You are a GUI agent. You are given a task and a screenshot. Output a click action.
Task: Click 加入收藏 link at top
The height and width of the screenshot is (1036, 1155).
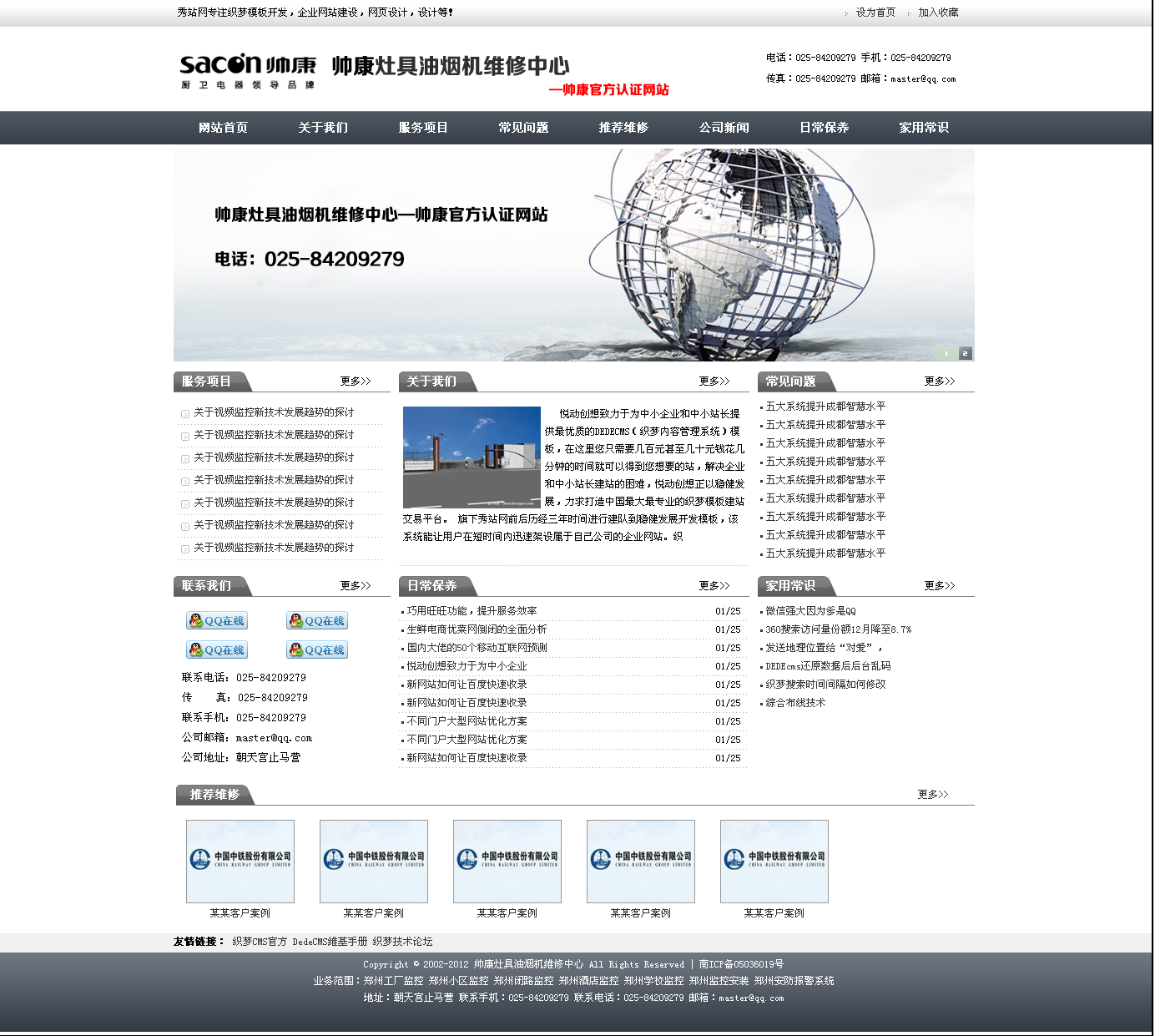click(x=938, y=13)
